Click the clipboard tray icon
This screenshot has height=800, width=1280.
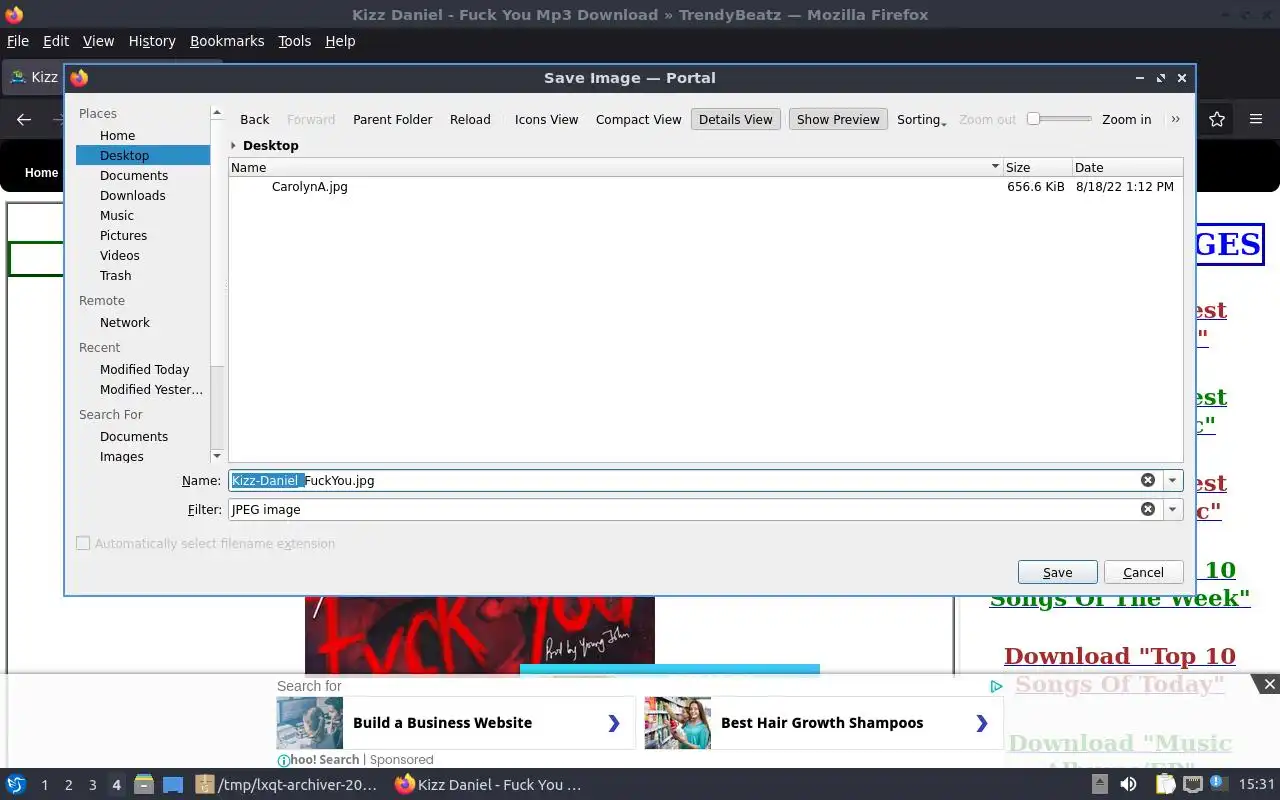click(1166, 785)
